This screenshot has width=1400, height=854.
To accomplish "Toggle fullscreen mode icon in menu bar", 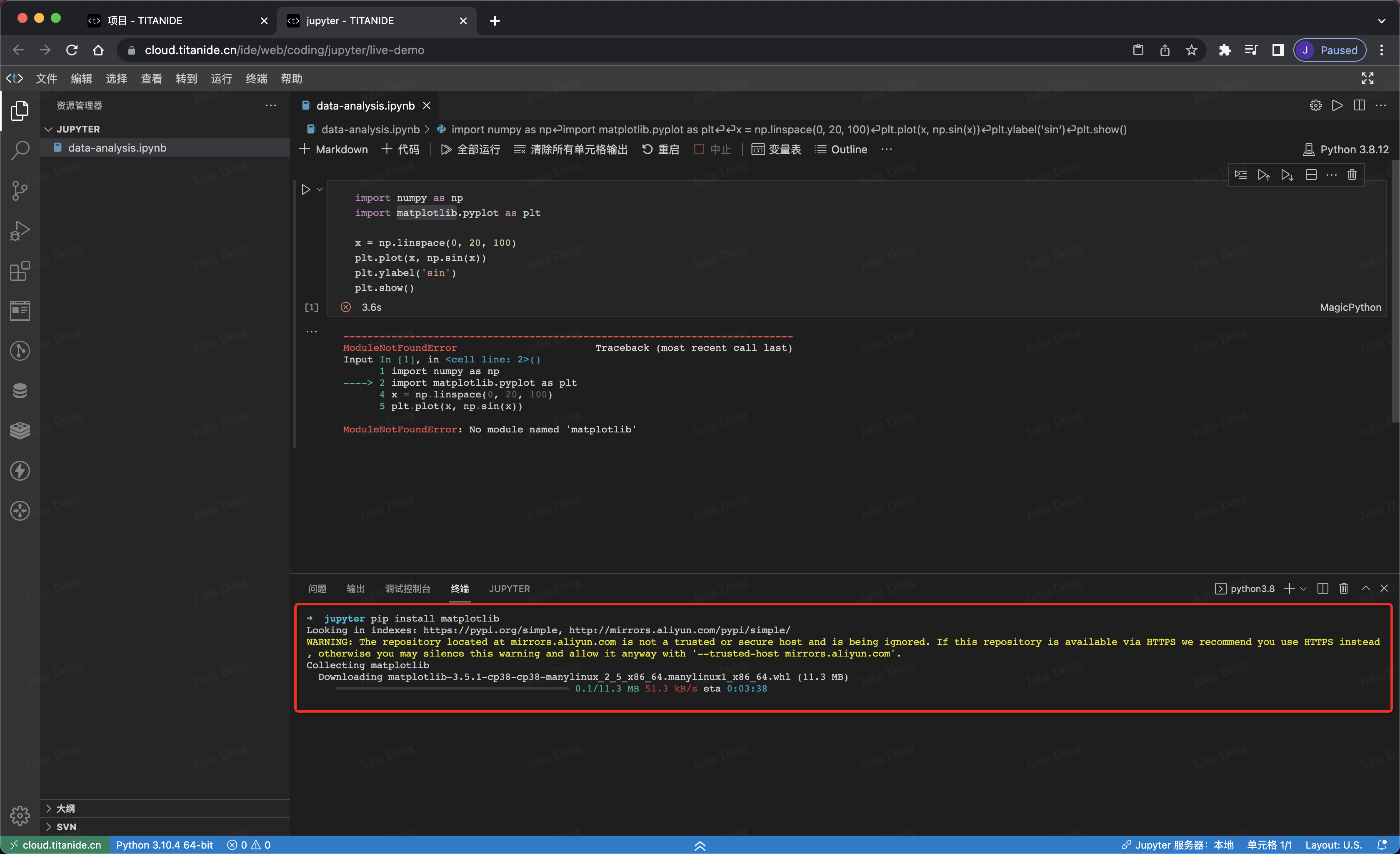I will click(1367, 78).
